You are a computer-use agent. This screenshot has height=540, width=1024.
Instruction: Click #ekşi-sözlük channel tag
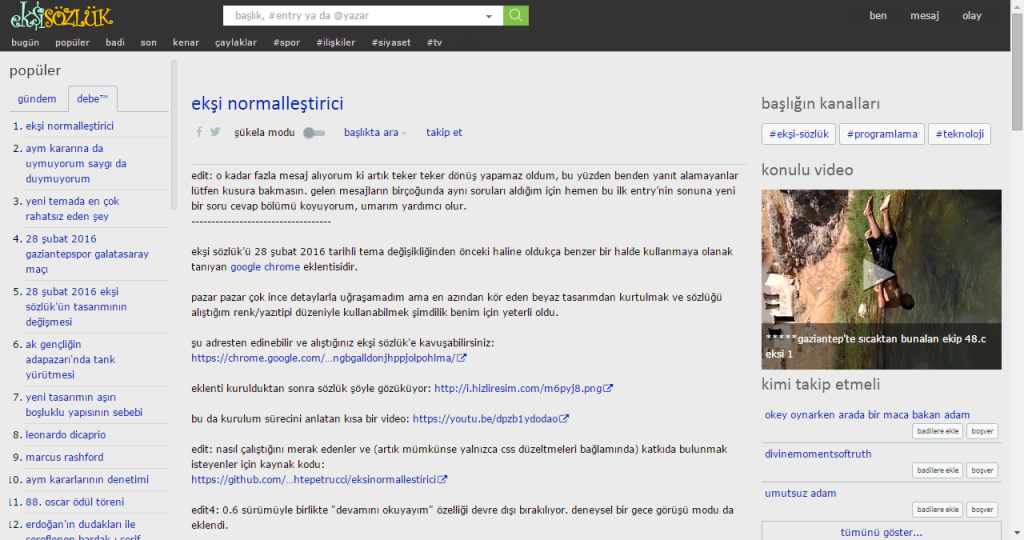coord(799,134)
